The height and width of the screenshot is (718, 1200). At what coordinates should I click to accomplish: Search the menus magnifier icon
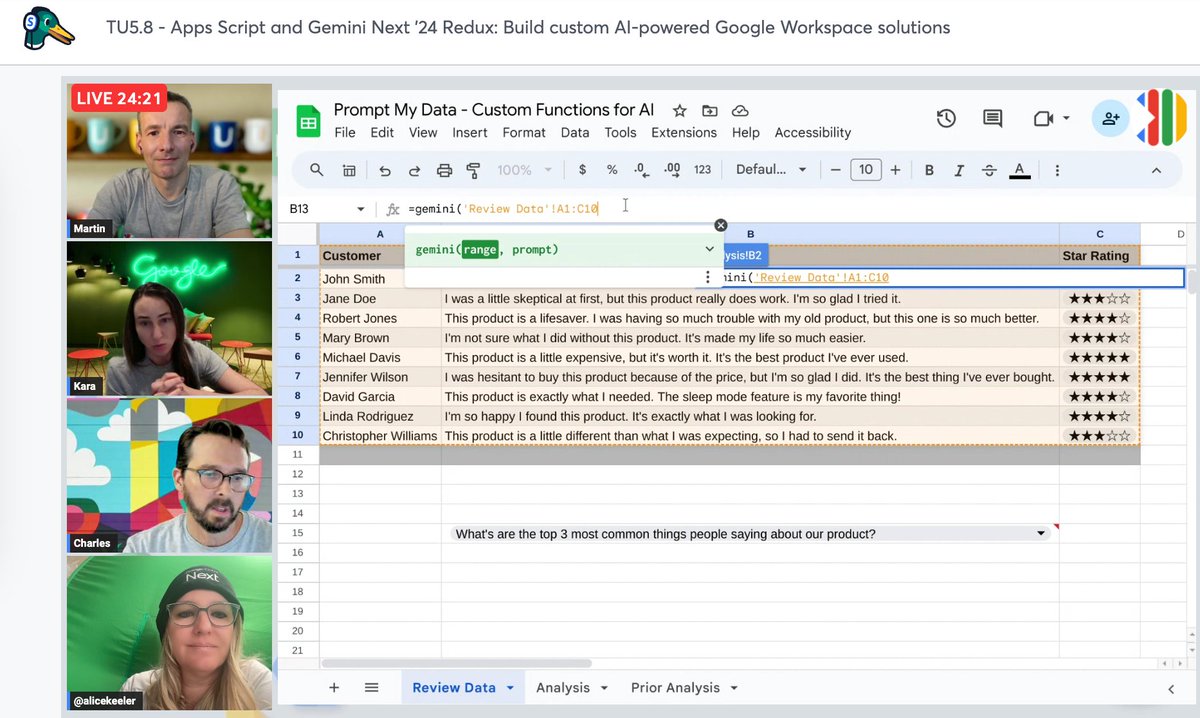[316, 170]
